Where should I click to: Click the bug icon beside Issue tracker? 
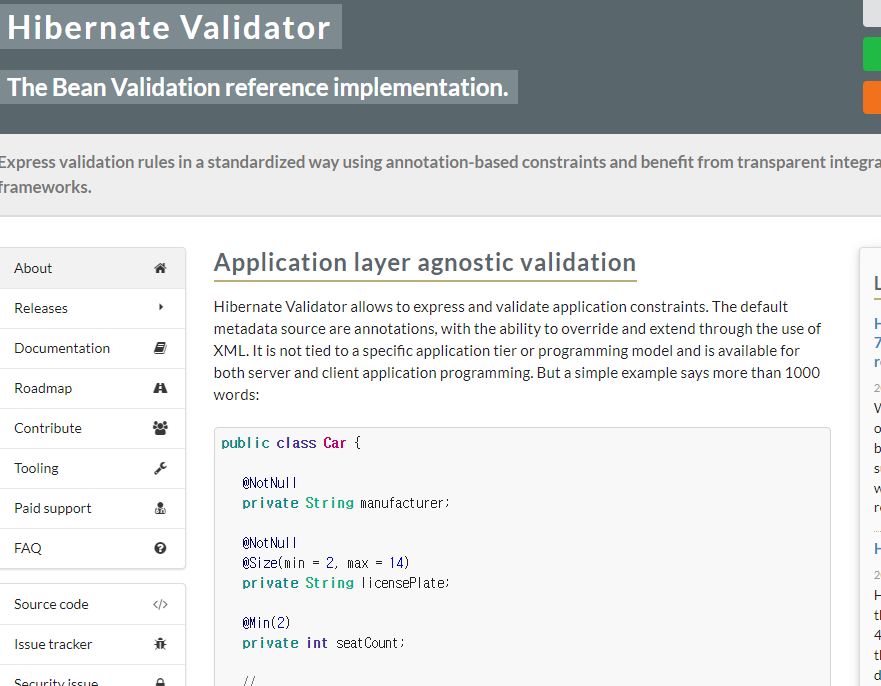[x=160, y=644]
